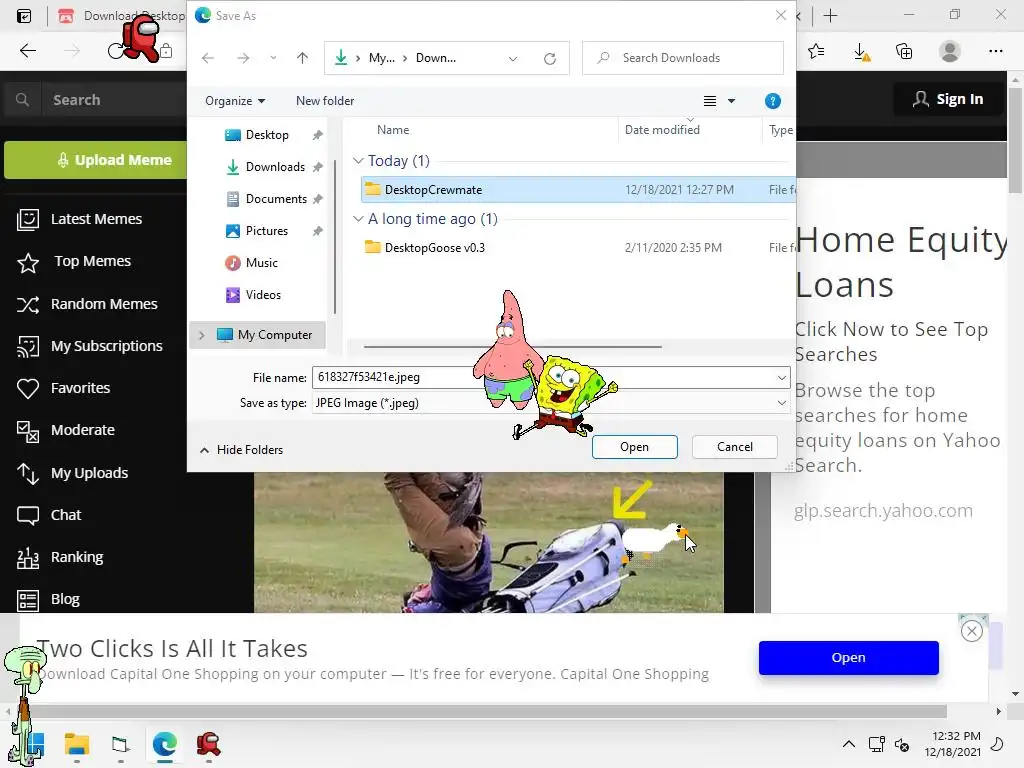Go forward in Save As dialog
Screen dimensions: 1024x768
pos(243,58)
